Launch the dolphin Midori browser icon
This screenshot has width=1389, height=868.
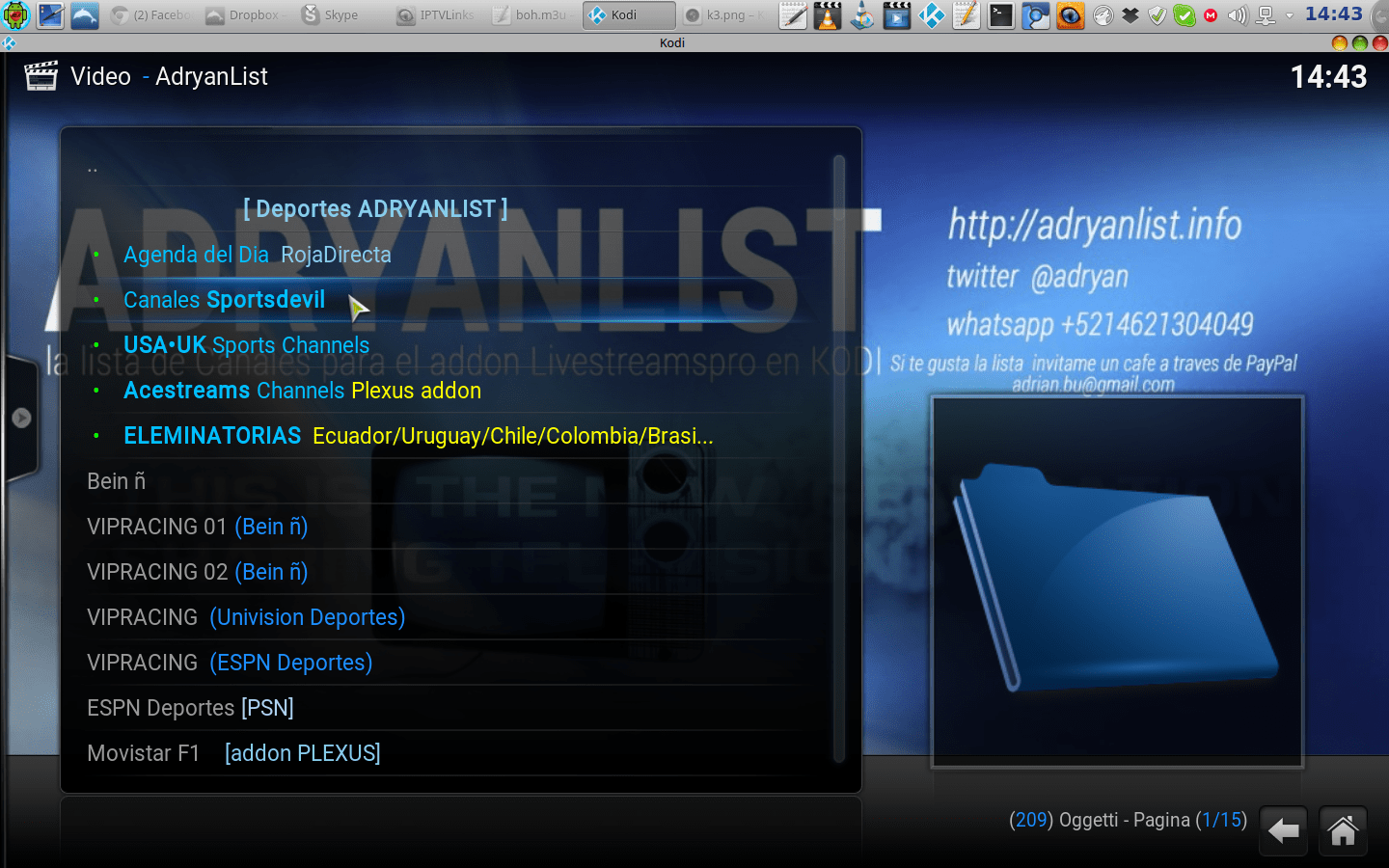[85, 15]
